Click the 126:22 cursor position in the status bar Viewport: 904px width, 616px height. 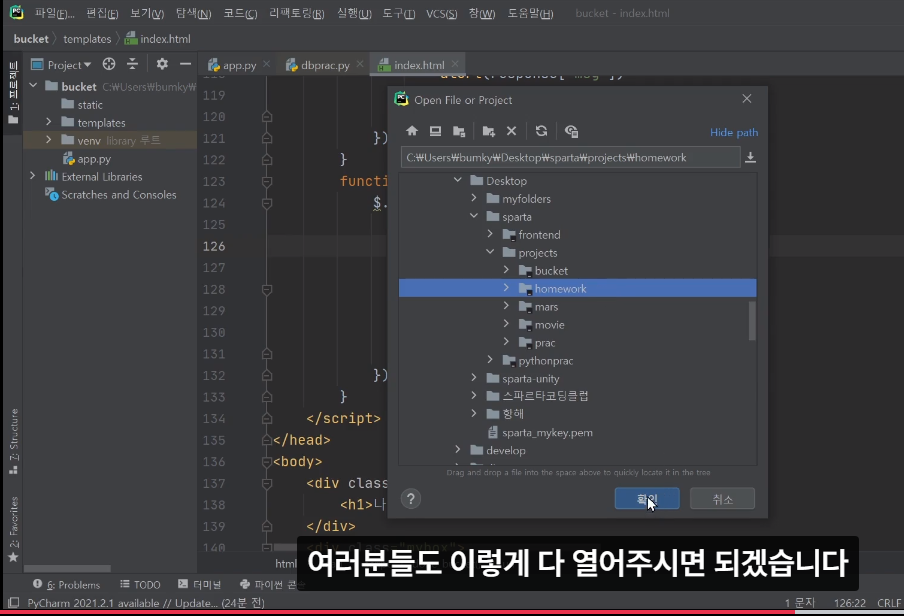click(850, 603)
